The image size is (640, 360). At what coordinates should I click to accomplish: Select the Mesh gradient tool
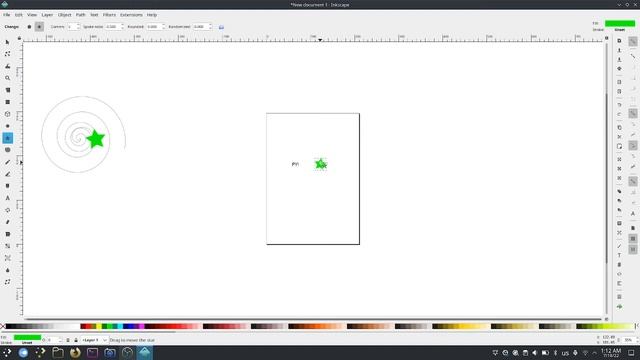[x=7, y=258]
